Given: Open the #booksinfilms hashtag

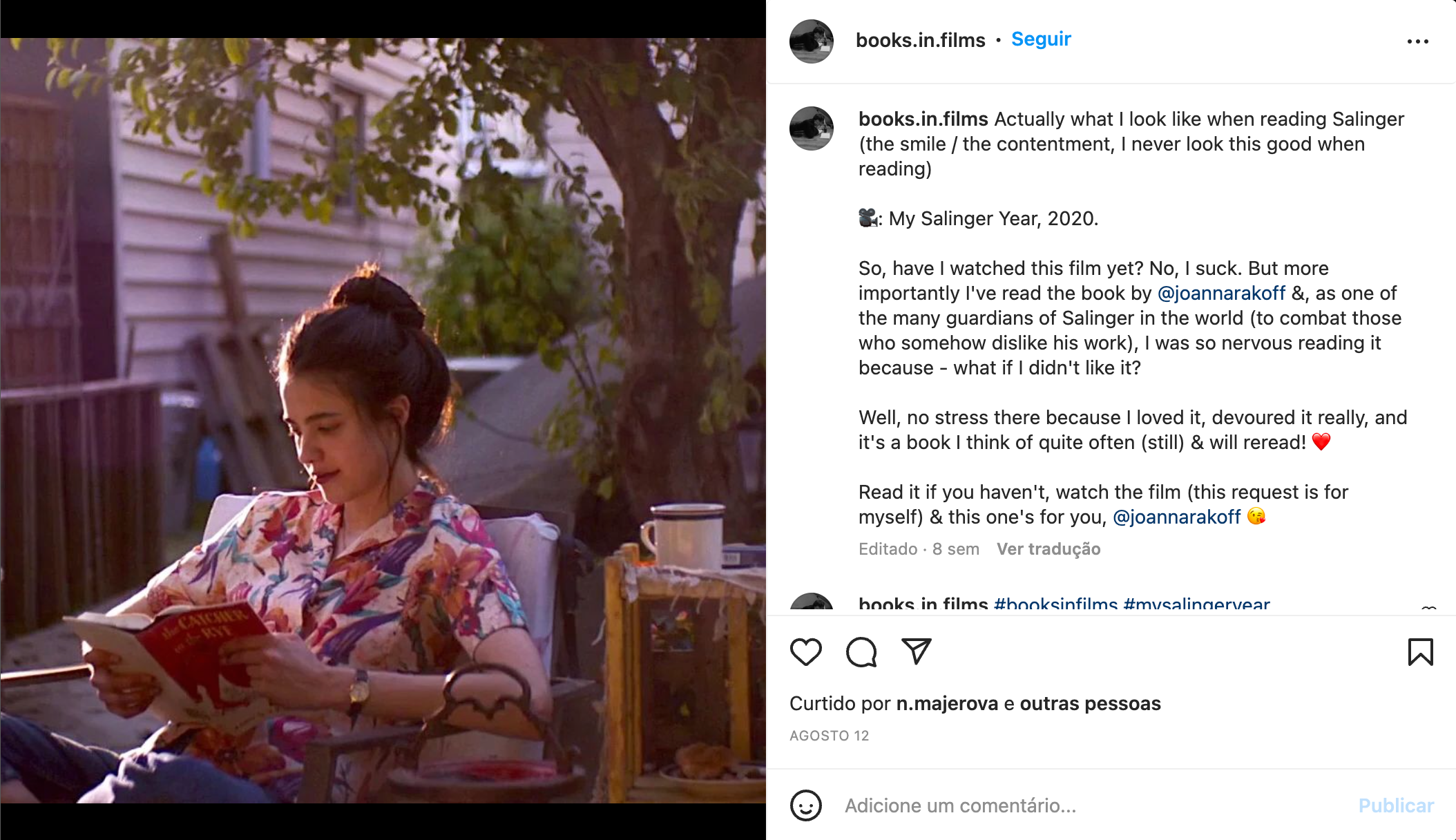Looking at the screenshot, I should (1055, 604).
